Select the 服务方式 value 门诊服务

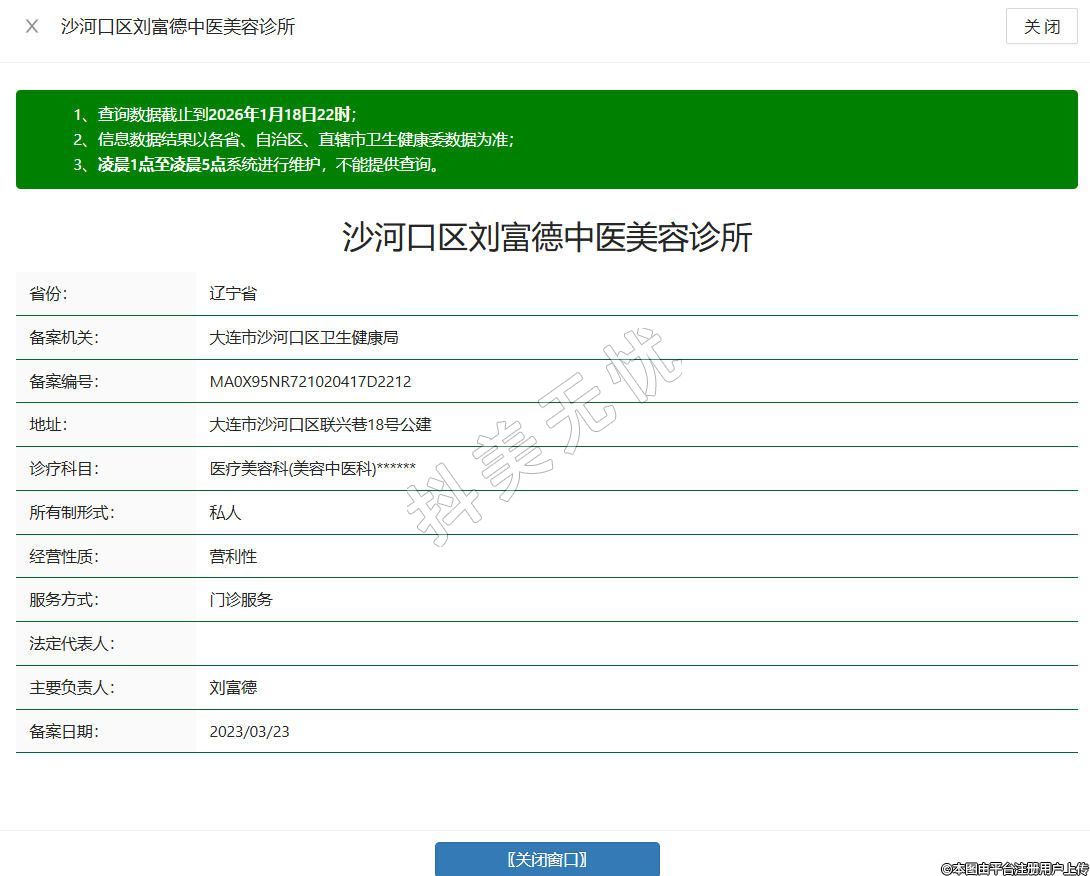pyautogui.click(x=241, y=600)
